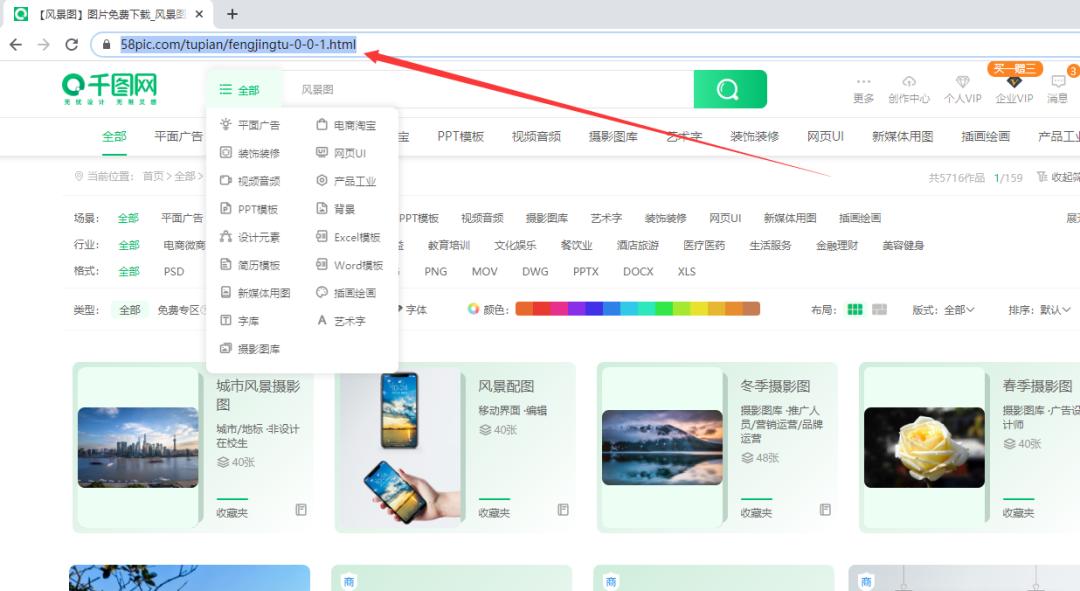The image size is (1080, 591).
Task: Click the 个人VIP diamond icon
Action: pos(962,82)
